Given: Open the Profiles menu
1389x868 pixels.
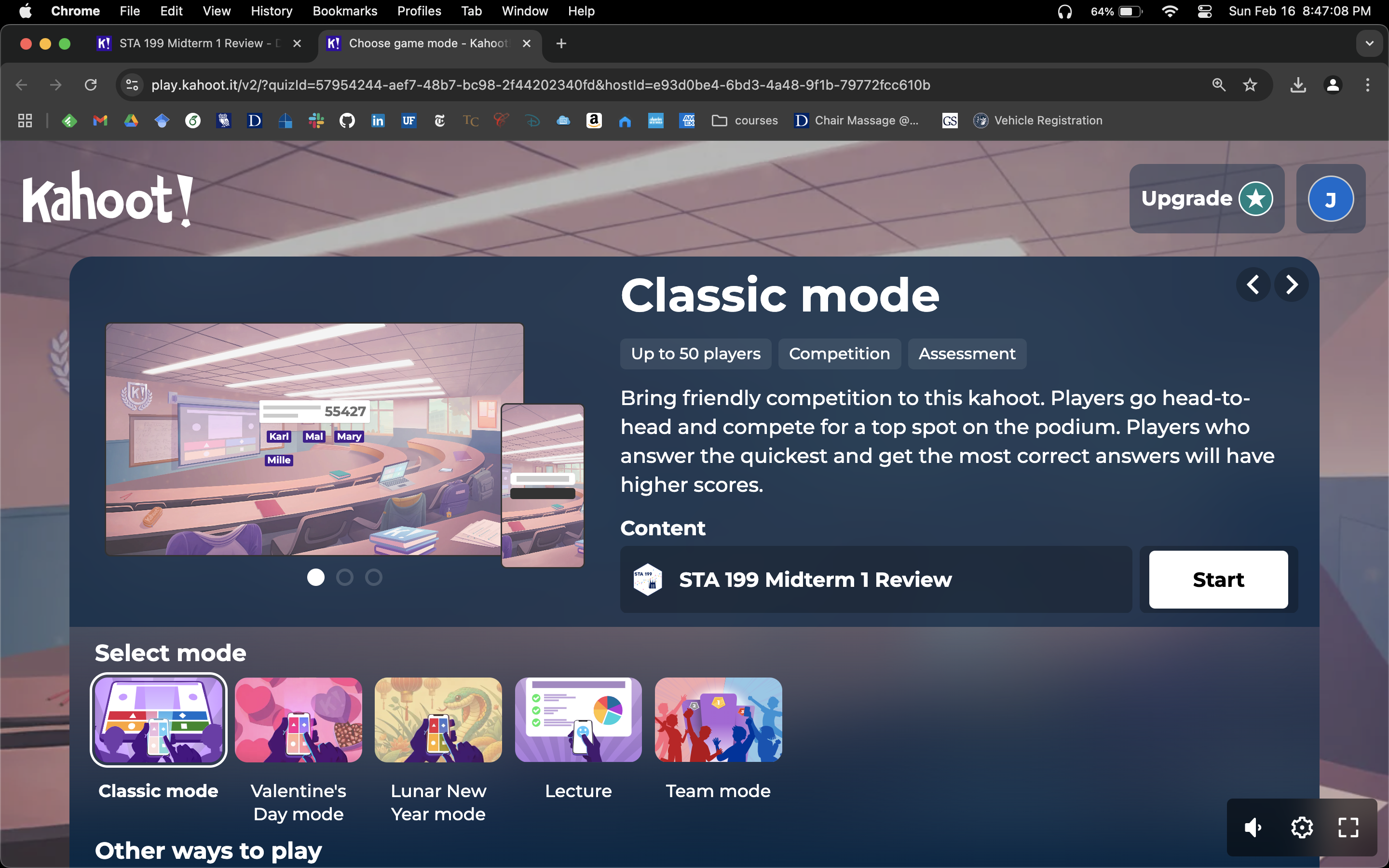Looking at the screenshot, I should 419,11.
